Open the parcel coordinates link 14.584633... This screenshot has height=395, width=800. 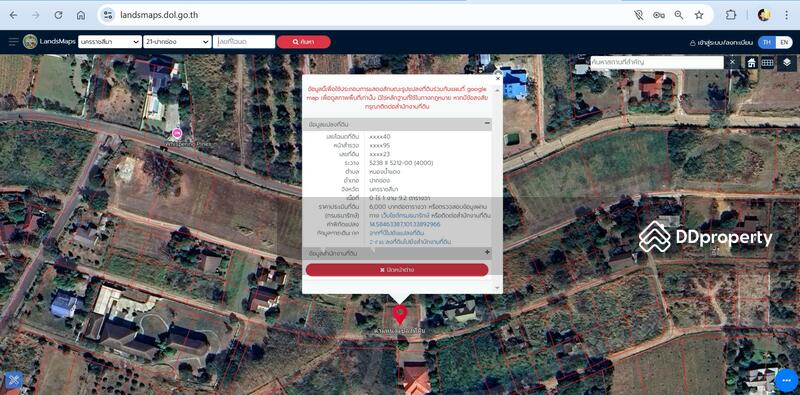[405, 224]
